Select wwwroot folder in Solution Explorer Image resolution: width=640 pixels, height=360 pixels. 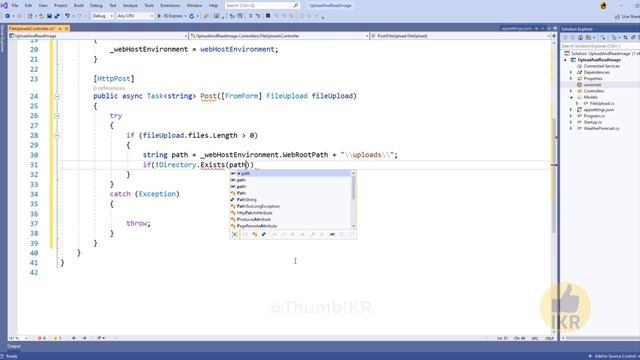[x=592, y=85]
